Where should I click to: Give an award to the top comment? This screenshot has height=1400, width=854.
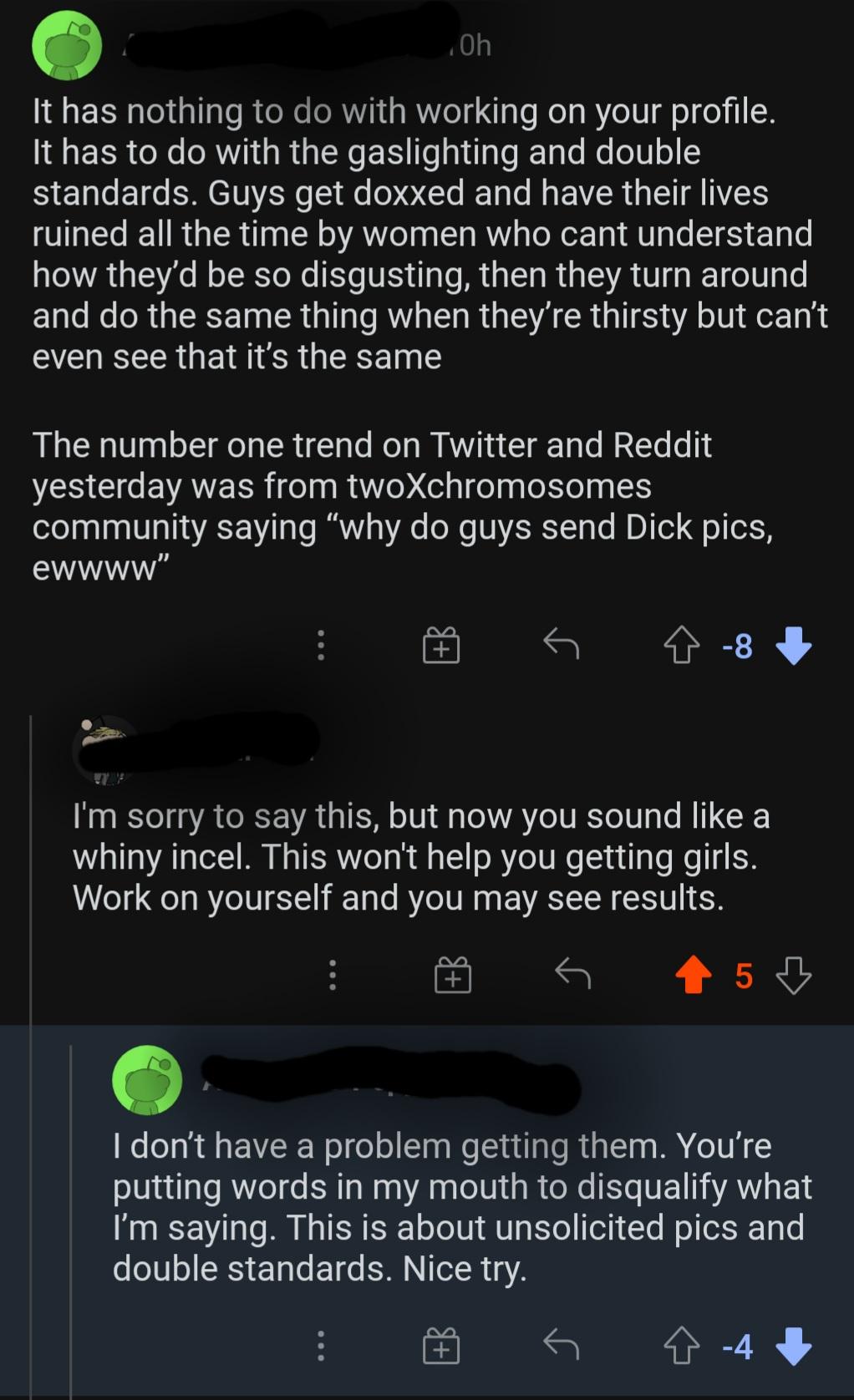point(441,646)
